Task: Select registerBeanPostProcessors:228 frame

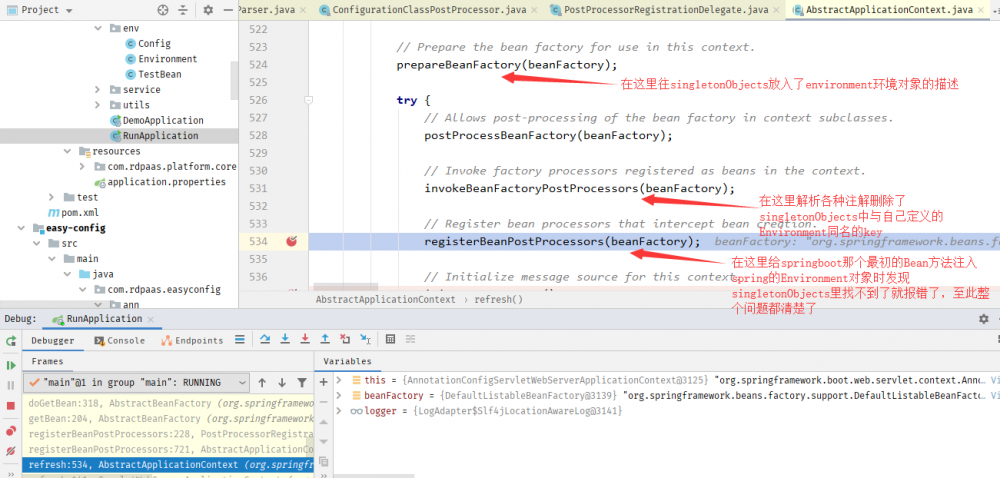Action: 168,434
